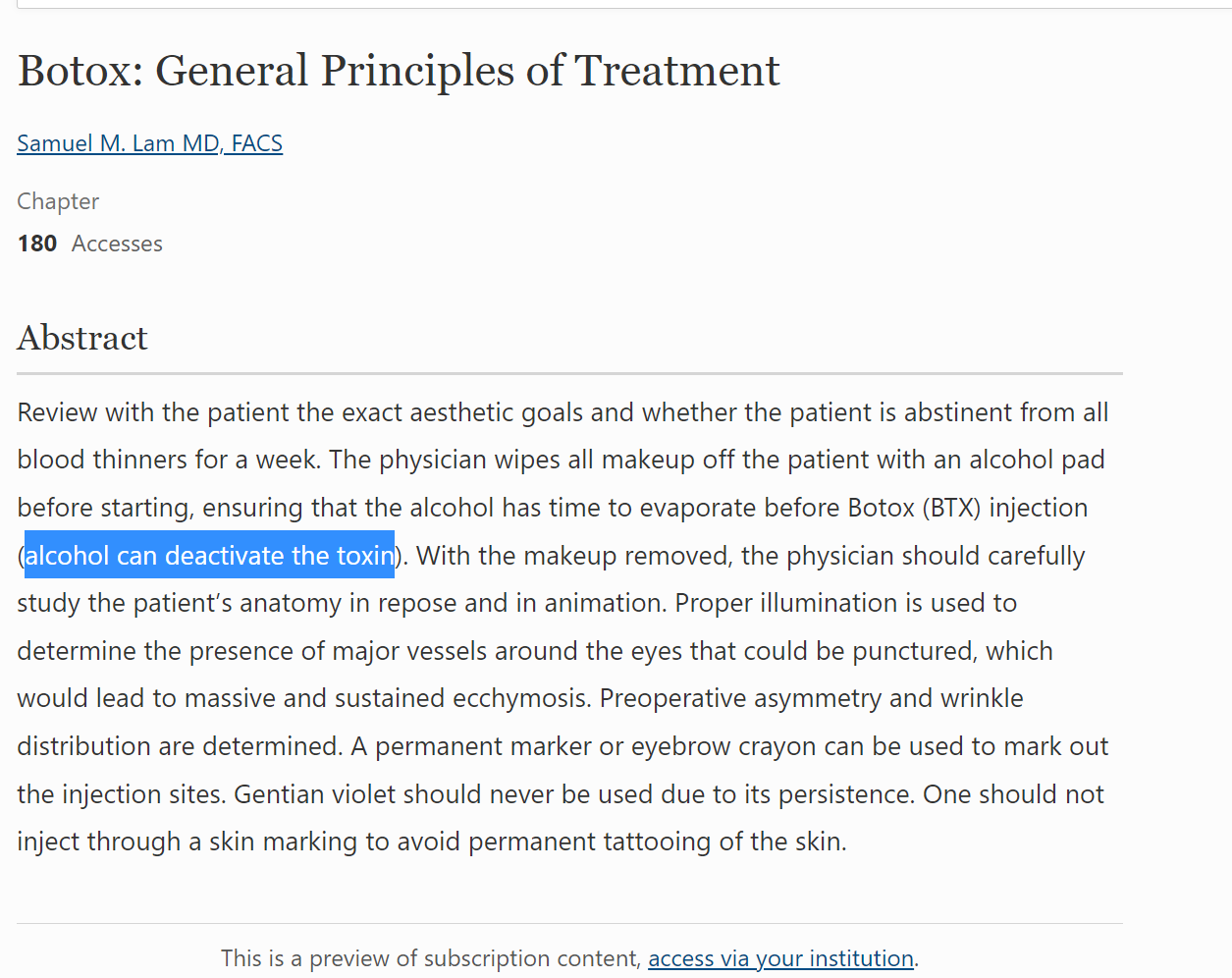Click the "Abstract" section heading
The image size is (1232, 978).
click(x=82, y=338)
